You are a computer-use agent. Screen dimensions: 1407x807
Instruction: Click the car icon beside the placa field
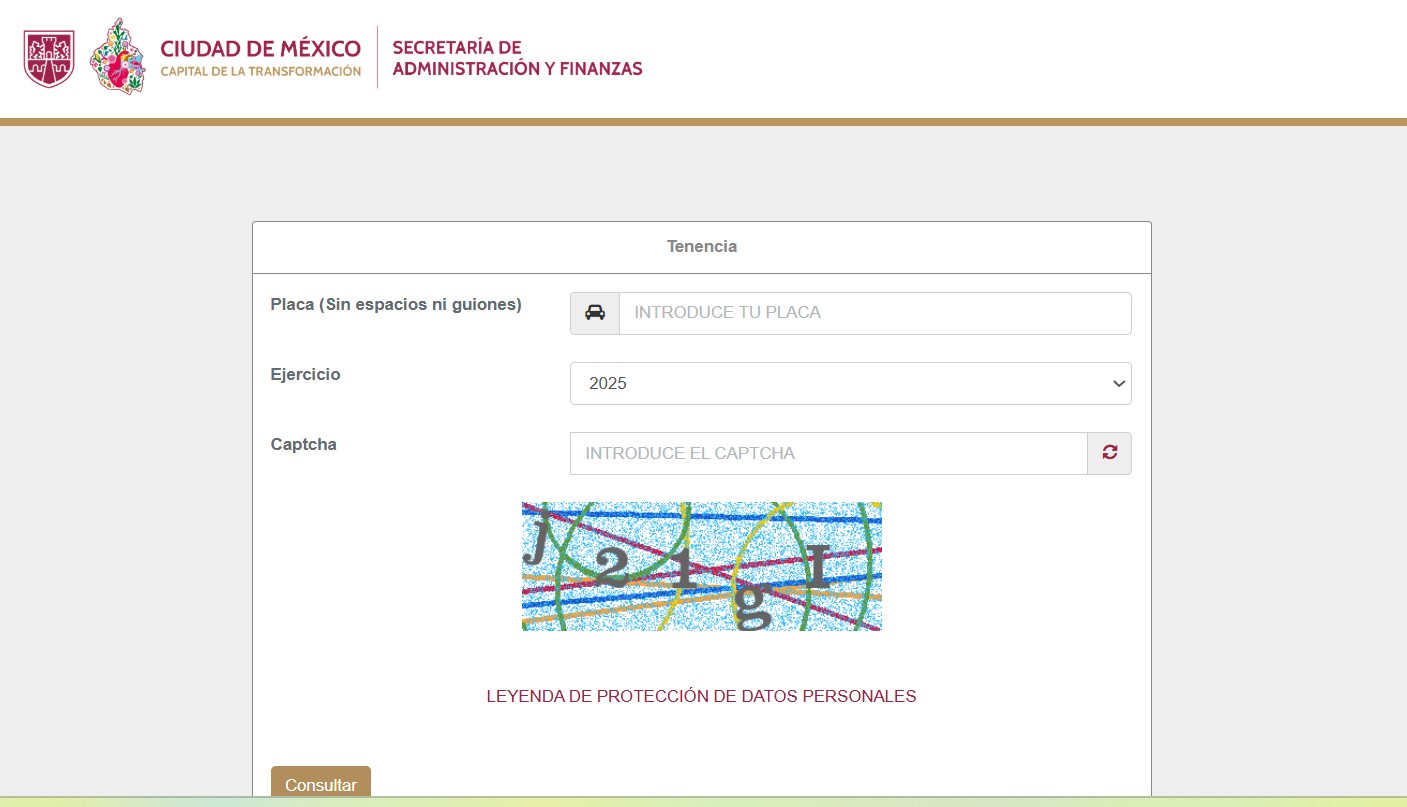coord(595,312)
